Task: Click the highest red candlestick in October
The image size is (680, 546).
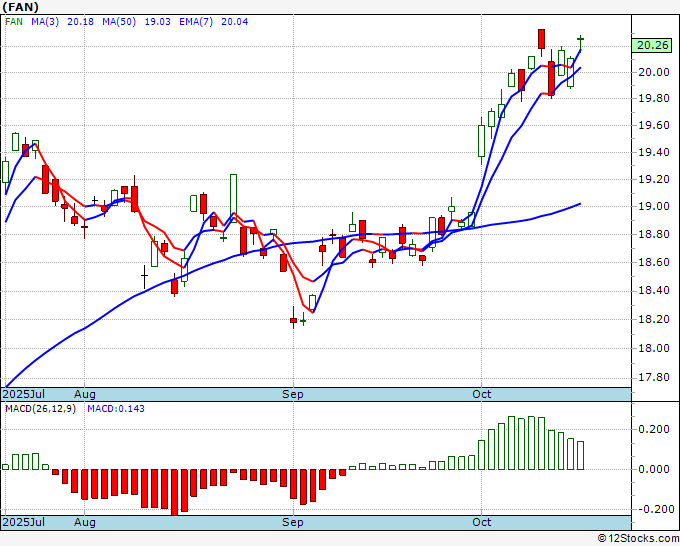Action: [541, 41]
